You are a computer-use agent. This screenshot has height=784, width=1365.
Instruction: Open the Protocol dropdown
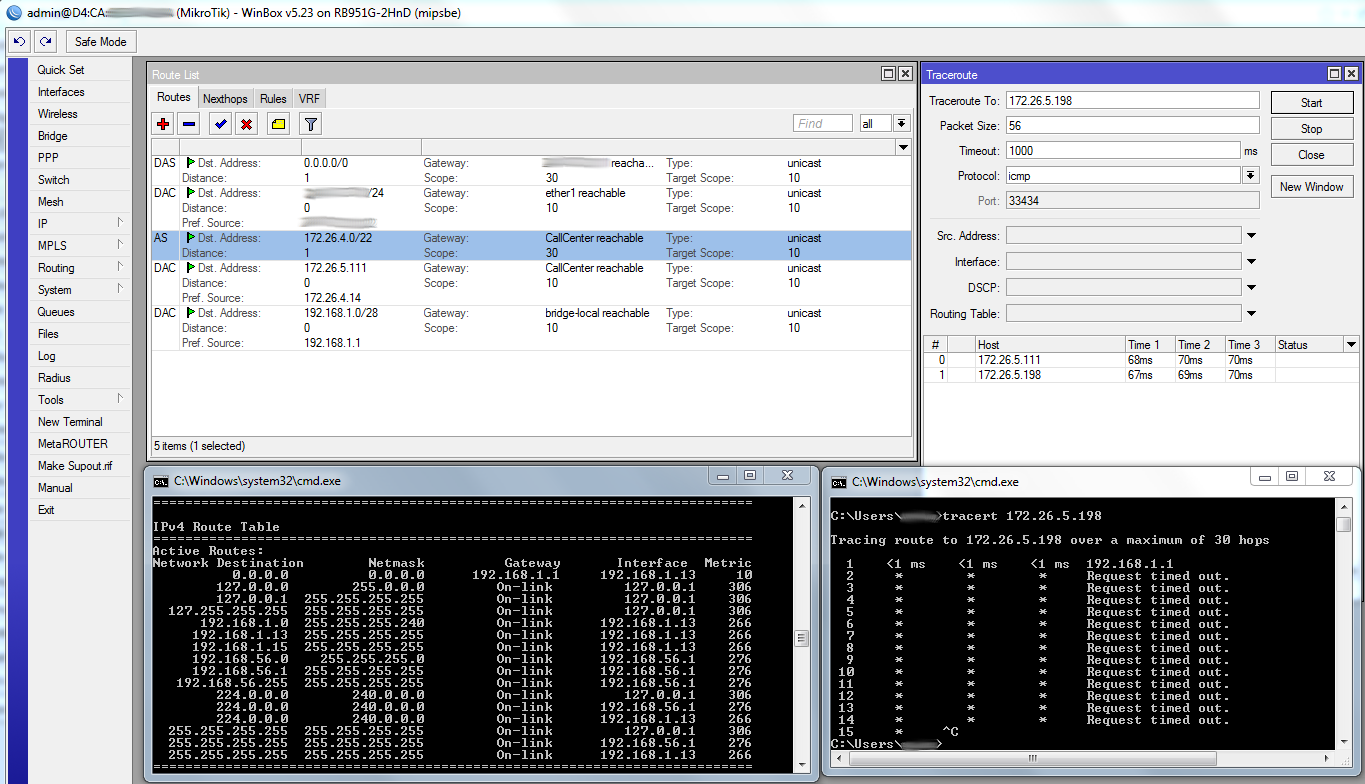tap(1250, 175)
